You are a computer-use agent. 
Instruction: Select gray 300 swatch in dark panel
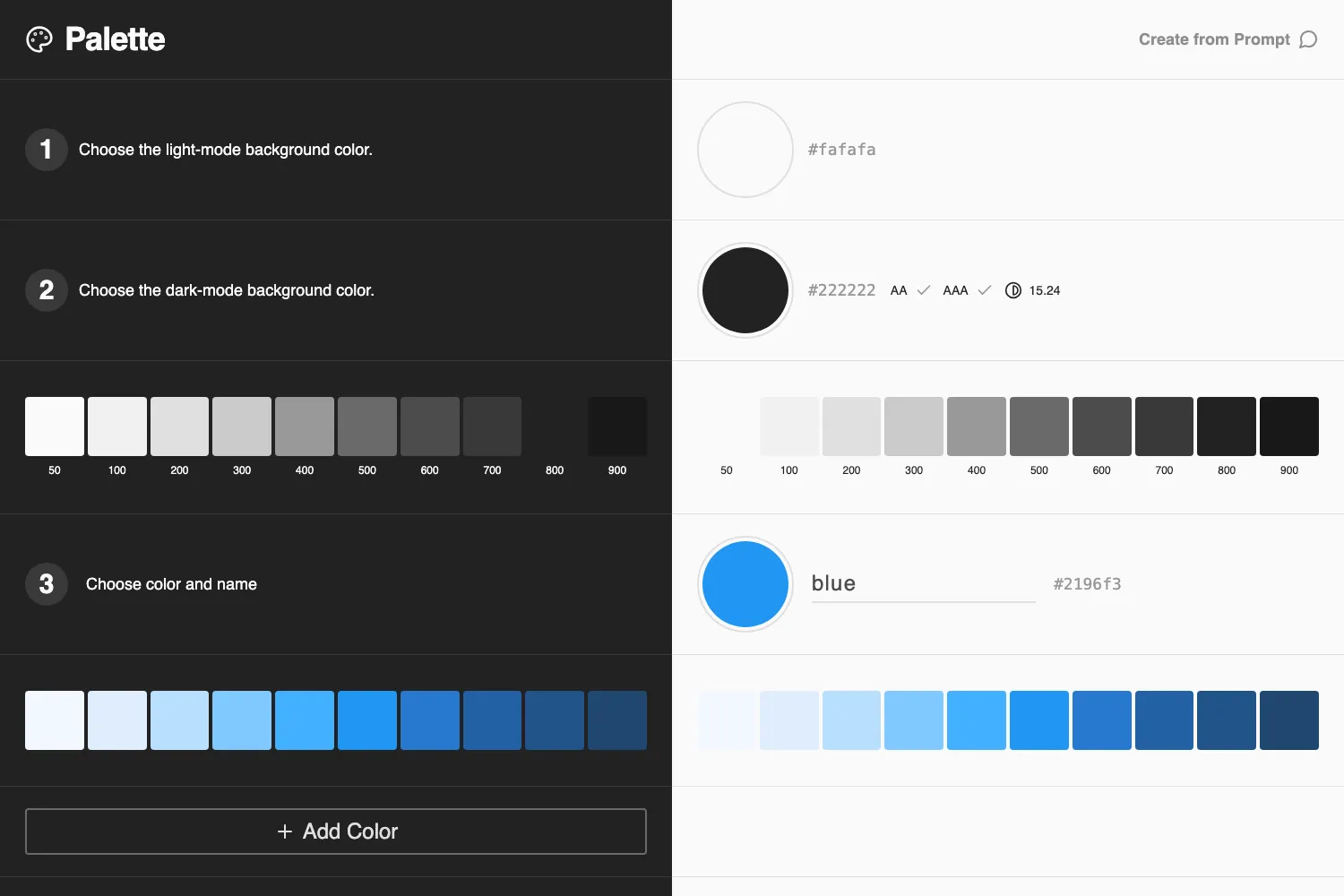click(x=242, y=426)
